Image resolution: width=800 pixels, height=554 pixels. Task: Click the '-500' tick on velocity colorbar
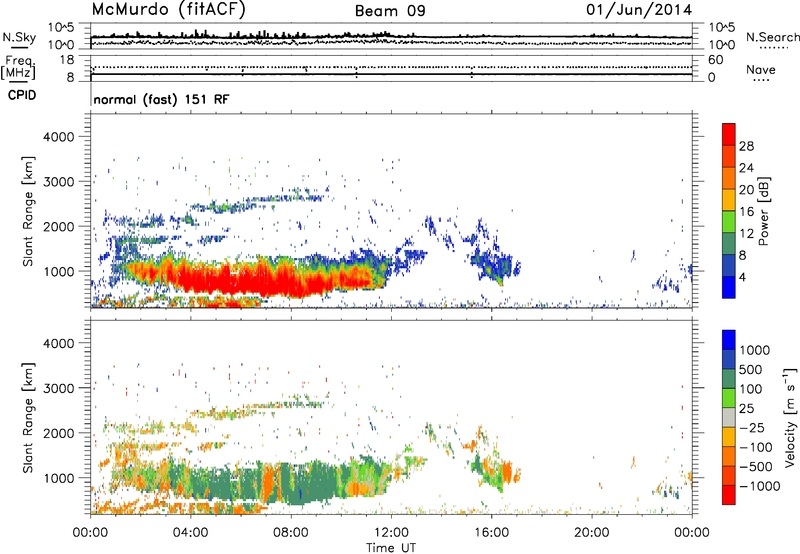point(755,467)
